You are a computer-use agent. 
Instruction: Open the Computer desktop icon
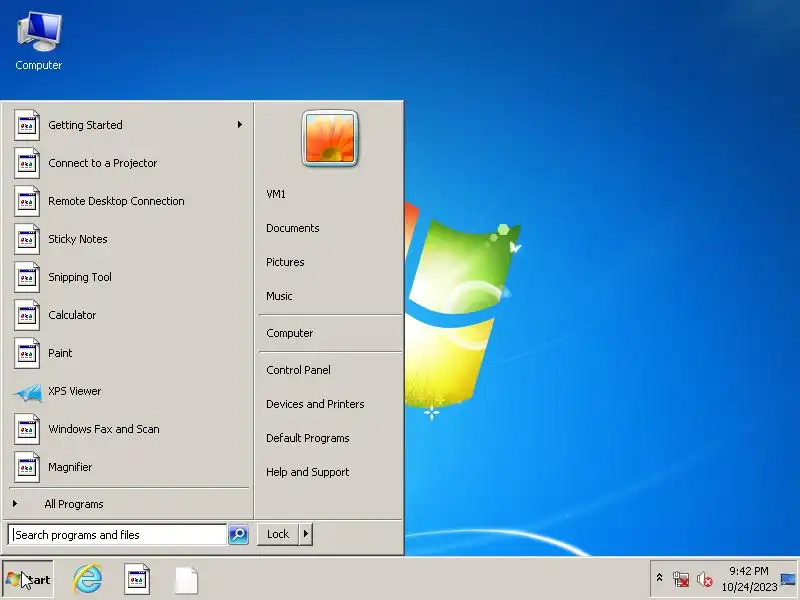pyautogui.click(x=39, y=41)
